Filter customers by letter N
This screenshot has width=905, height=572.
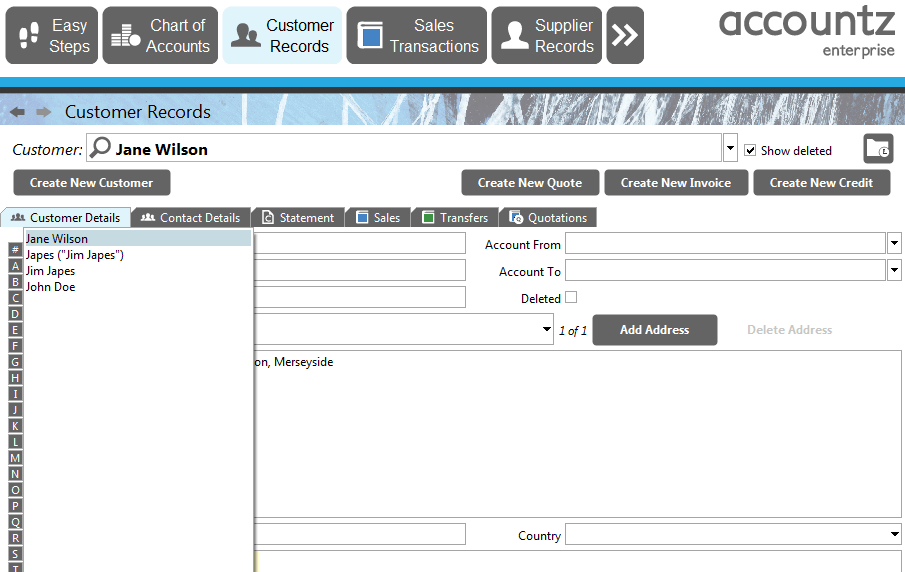(x=16, y=474)
